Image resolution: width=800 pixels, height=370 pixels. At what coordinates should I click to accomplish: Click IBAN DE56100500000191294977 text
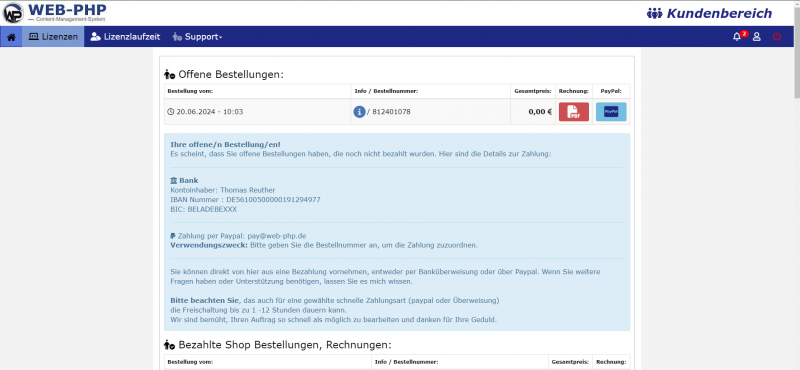point(273,200)
